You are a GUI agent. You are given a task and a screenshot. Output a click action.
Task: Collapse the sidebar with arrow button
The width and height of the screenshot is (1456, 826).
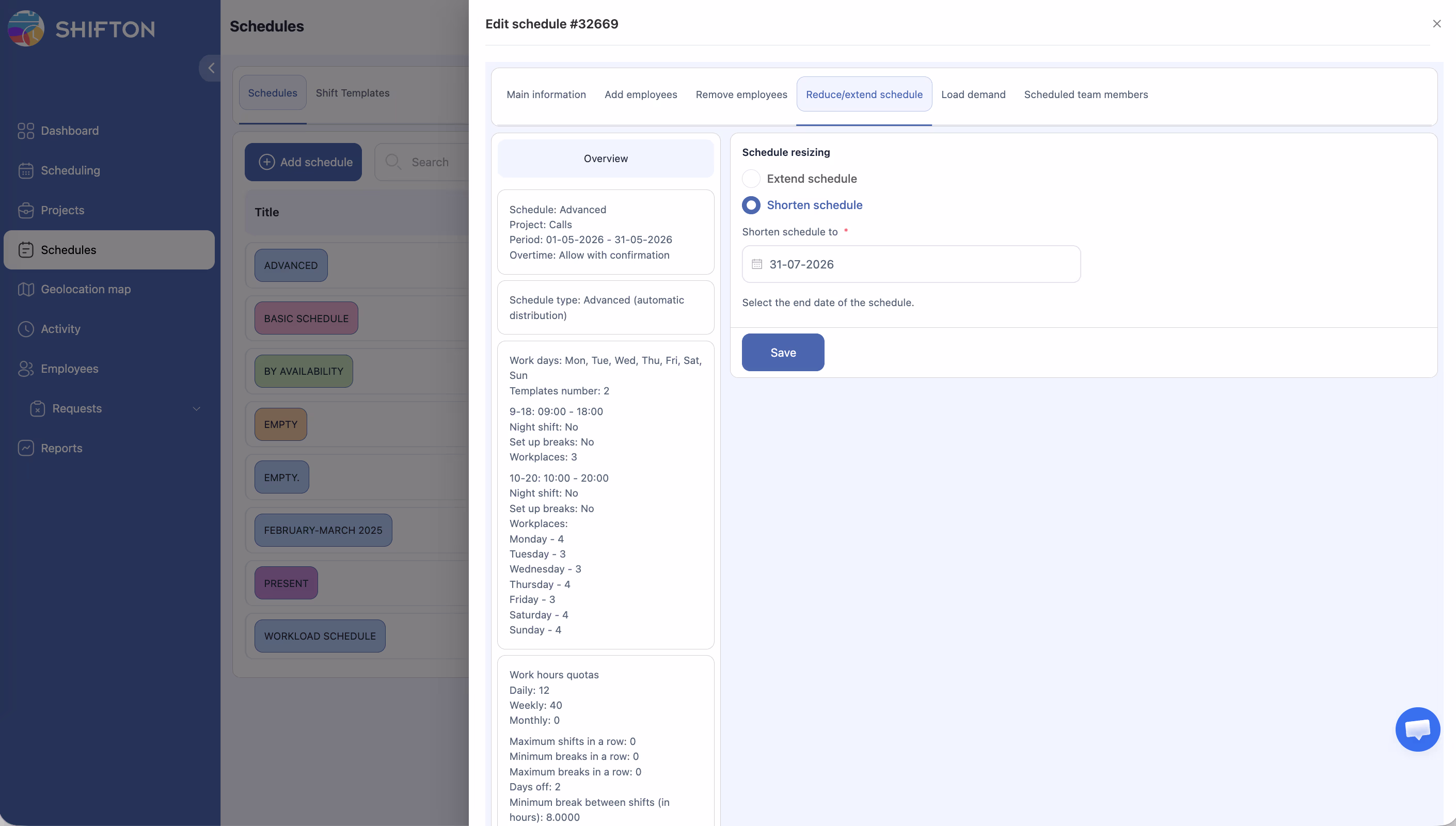211,68
